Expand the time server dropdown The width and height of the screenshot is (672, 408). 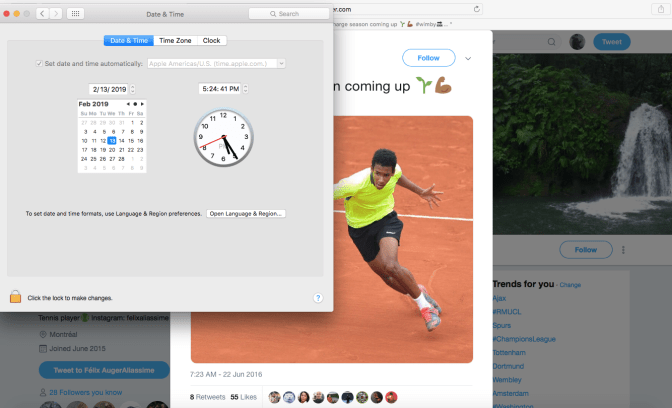click(282, 63)
